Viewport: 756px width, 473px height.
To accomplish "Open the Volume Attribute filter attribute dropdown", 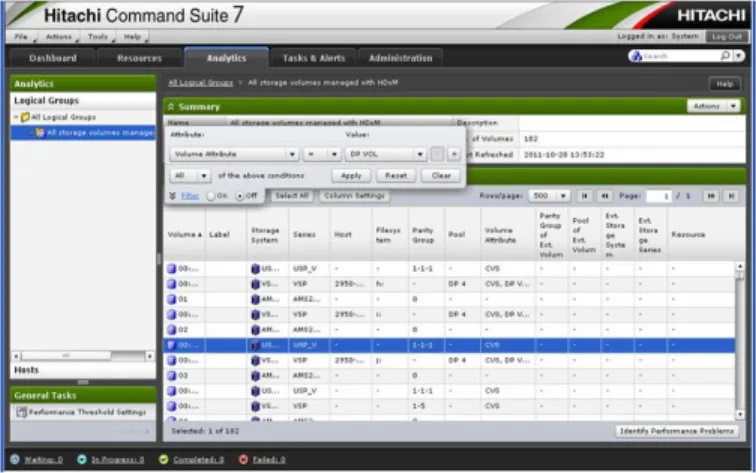I will [x=234, y=154].
